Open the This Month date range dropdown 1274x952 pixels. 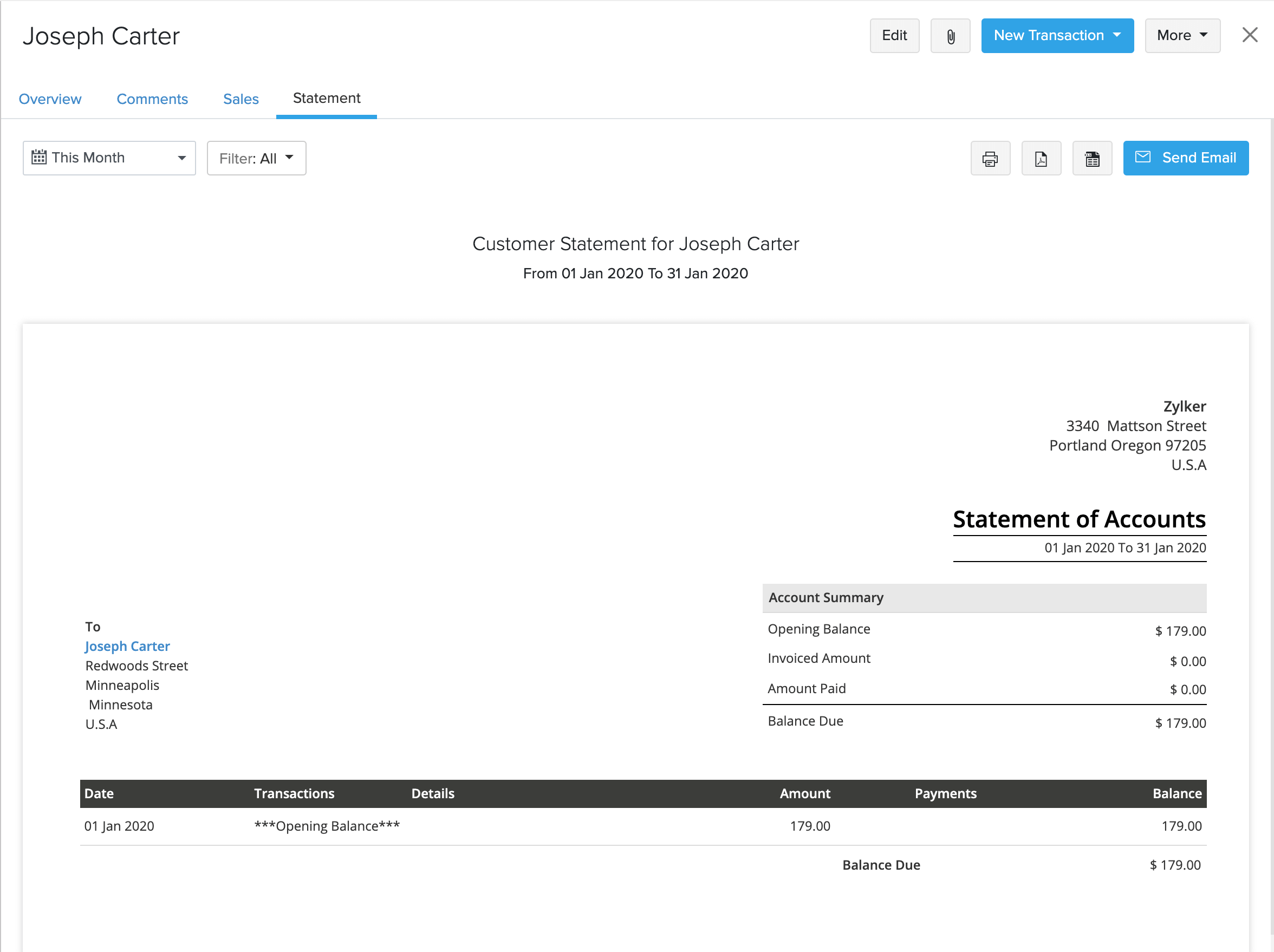tap(109, 157)
